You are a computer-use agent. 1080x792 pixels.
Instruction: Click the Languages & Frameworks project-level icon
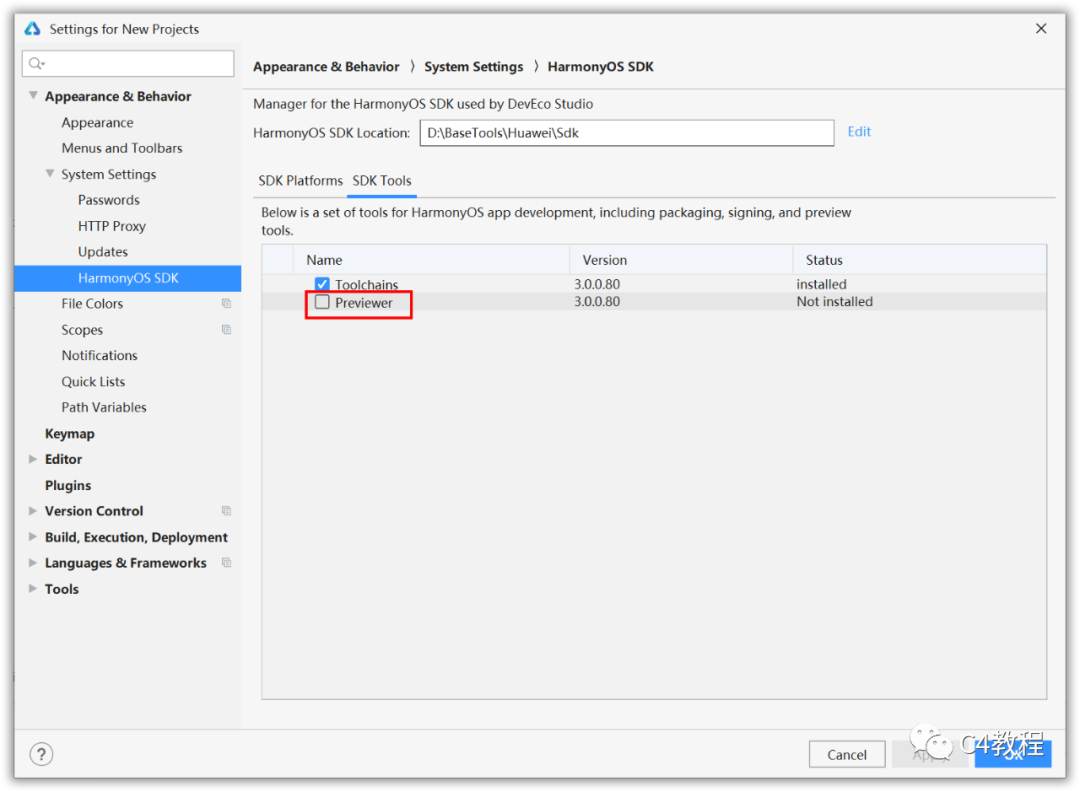[x=226, y=563]
